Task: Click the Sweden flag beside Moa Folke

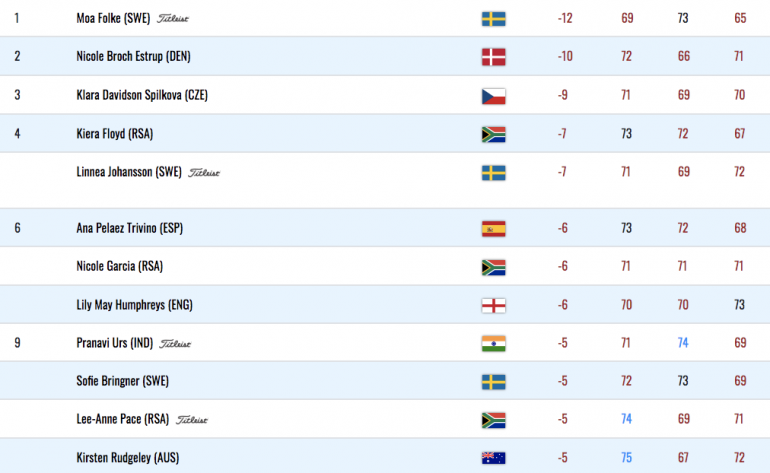Action: tap(494, 19)
